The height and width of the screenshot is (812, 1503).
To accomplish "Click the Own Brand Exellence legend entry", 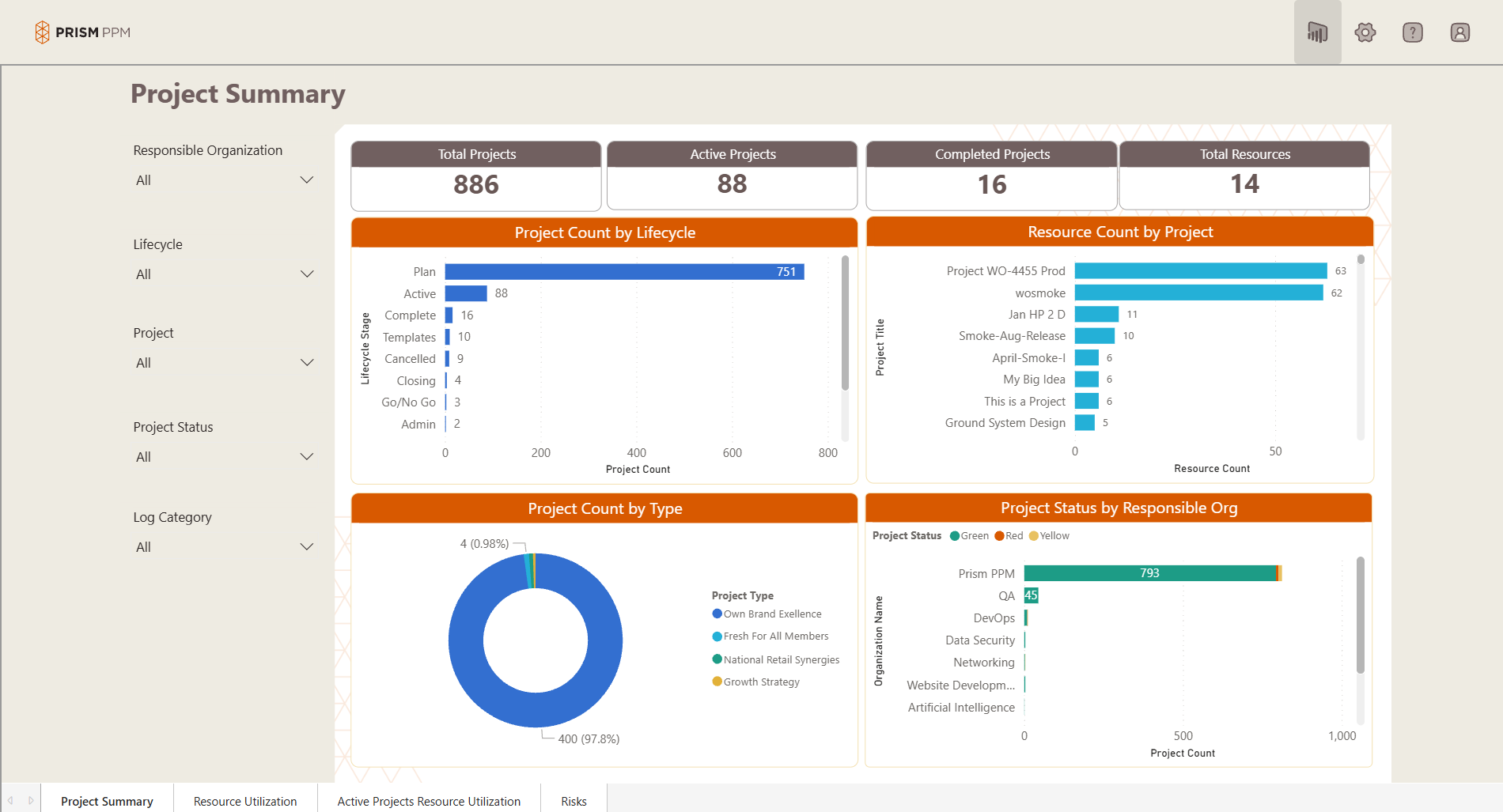I will pyautogui.click(x=767, y=614).
